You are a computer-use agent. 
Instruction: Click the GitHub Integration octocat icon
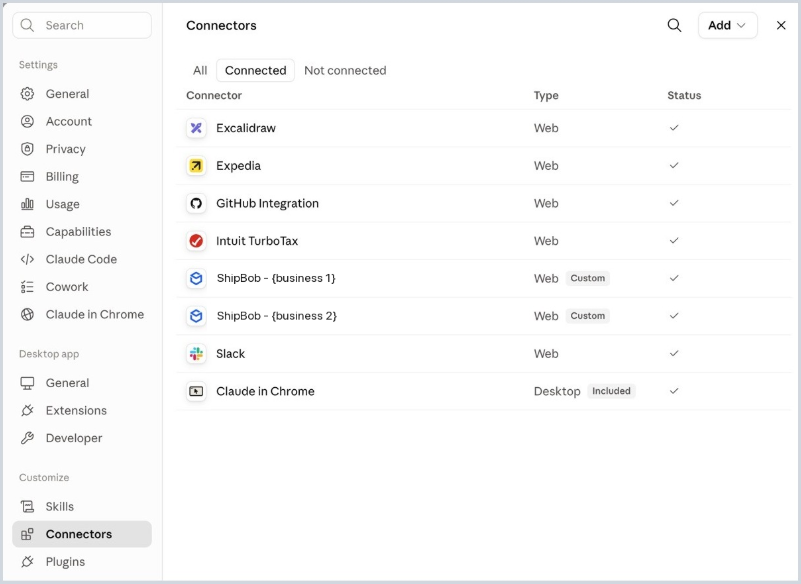coord(196,203)
